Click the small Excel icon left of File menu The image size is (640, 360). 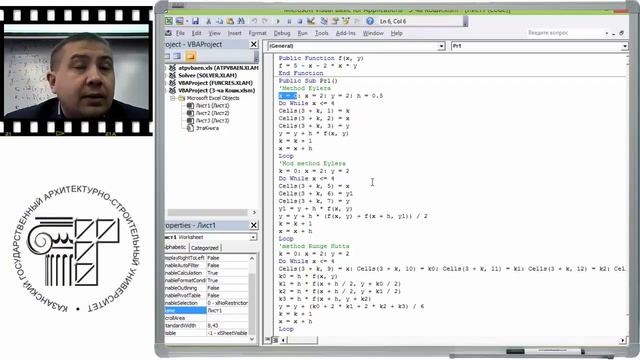pos(168,33)
